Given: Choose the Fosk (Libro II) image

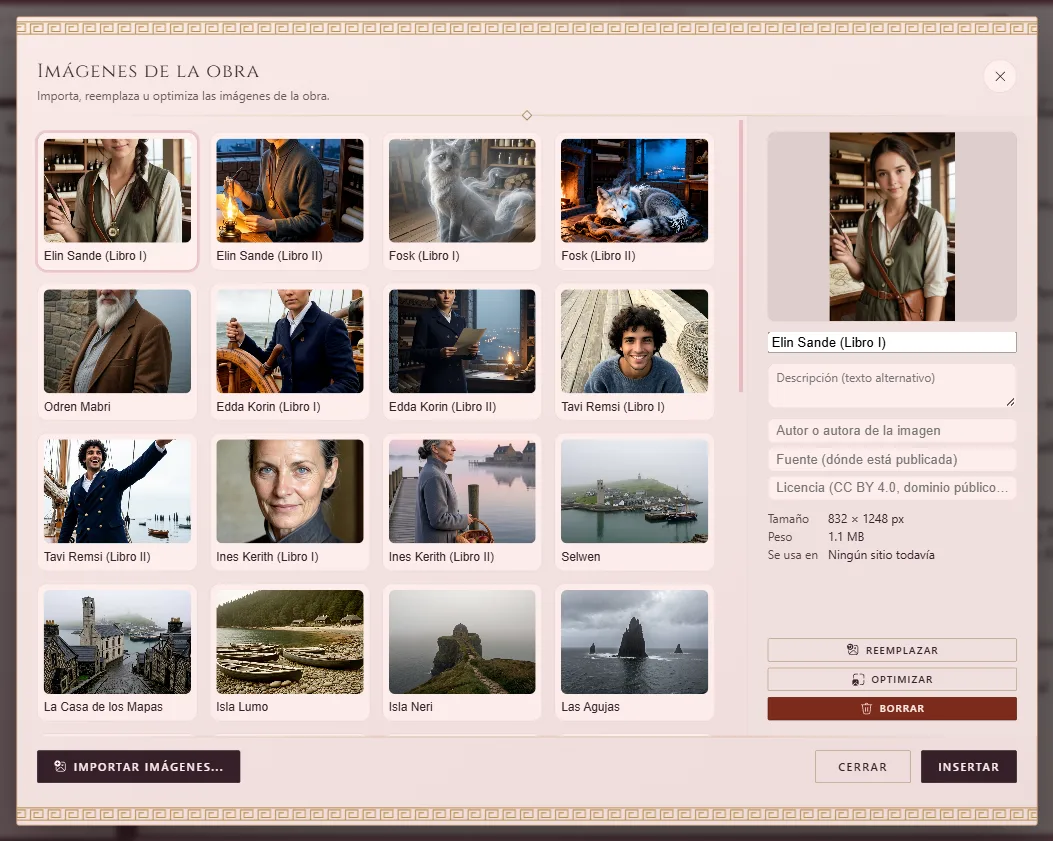Looking at the screenshot, I should 635,201.
